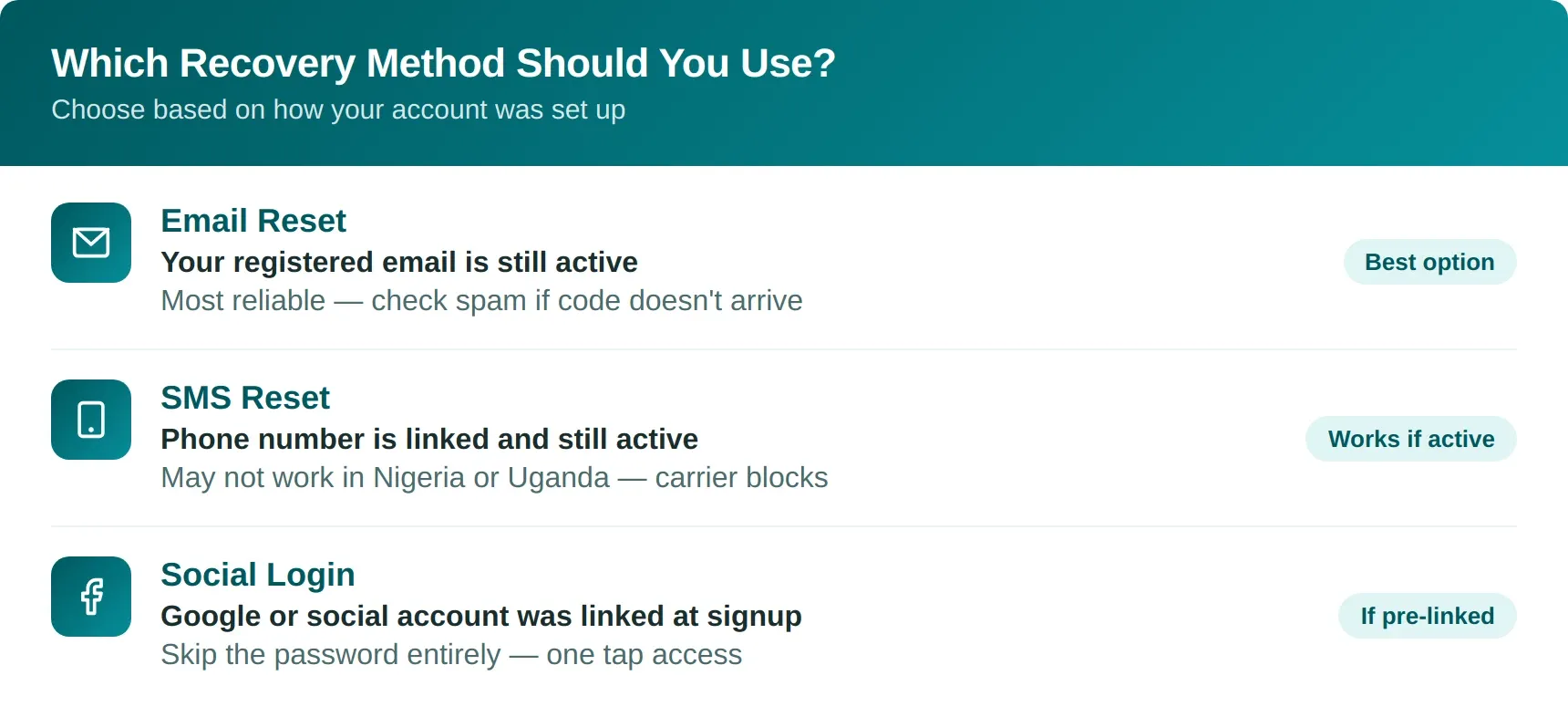Click the SMS Reset phone icon

pos(91,420)
